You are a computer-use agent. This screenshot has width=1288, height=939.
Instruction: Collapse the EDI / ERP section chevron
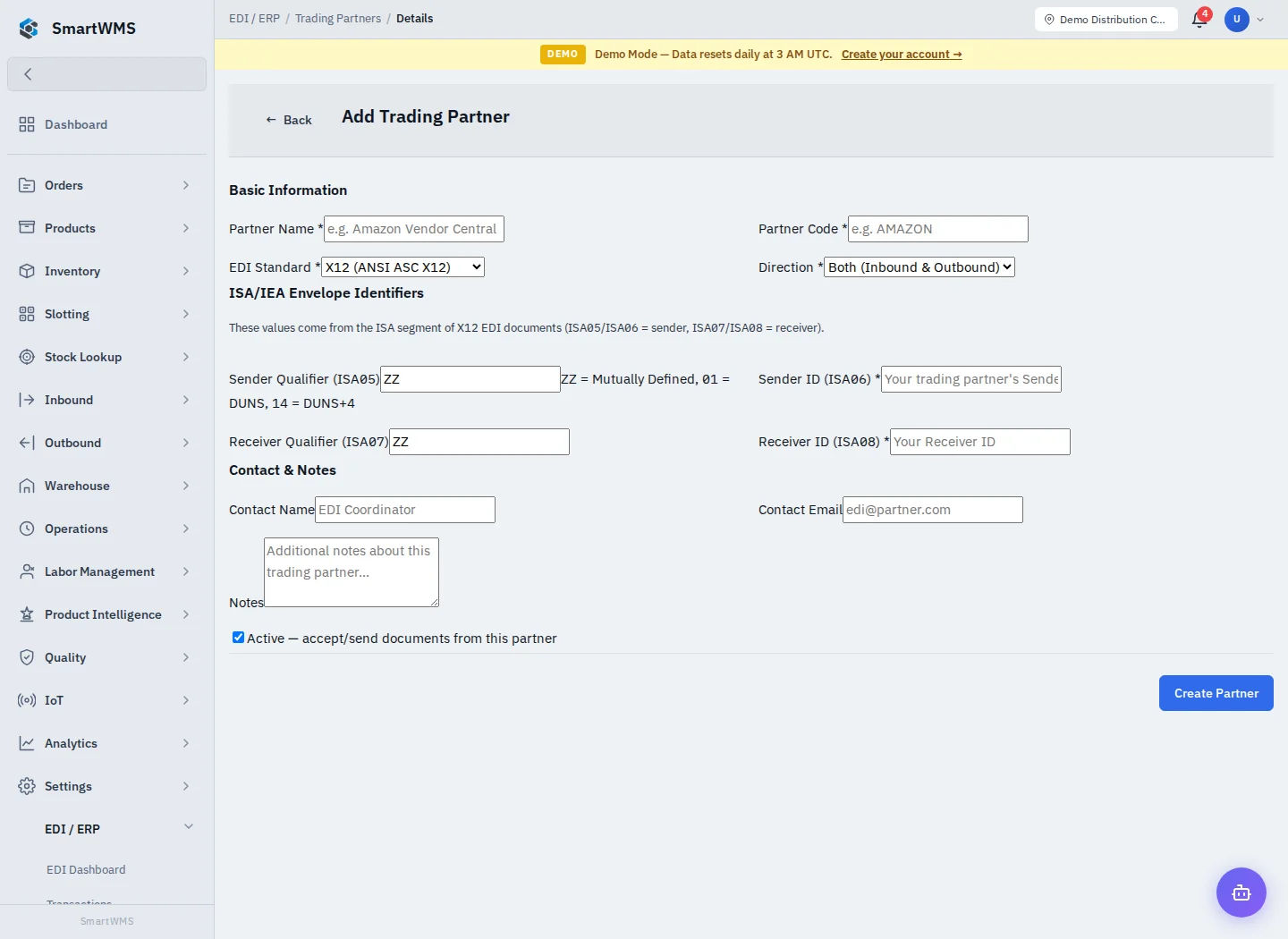pyautogui.click(x=189, y=827)
